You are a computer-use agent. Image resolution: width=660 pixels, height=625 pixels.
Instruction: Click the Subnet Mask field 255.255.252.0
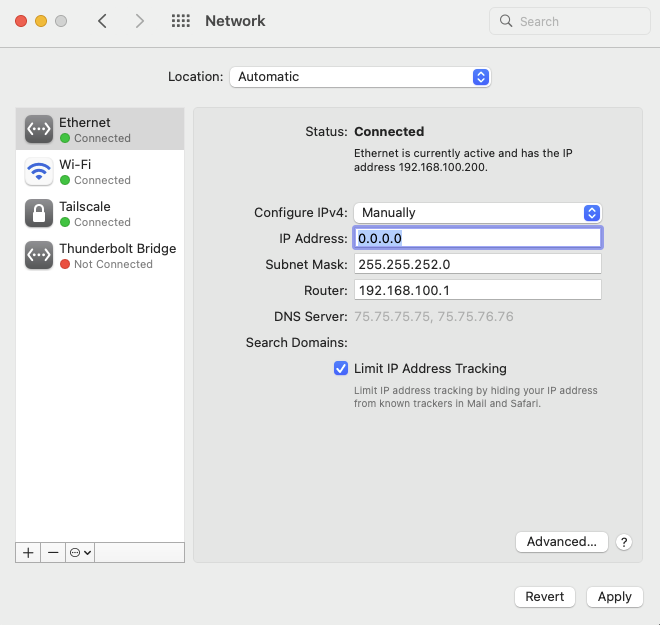point(478,264)
